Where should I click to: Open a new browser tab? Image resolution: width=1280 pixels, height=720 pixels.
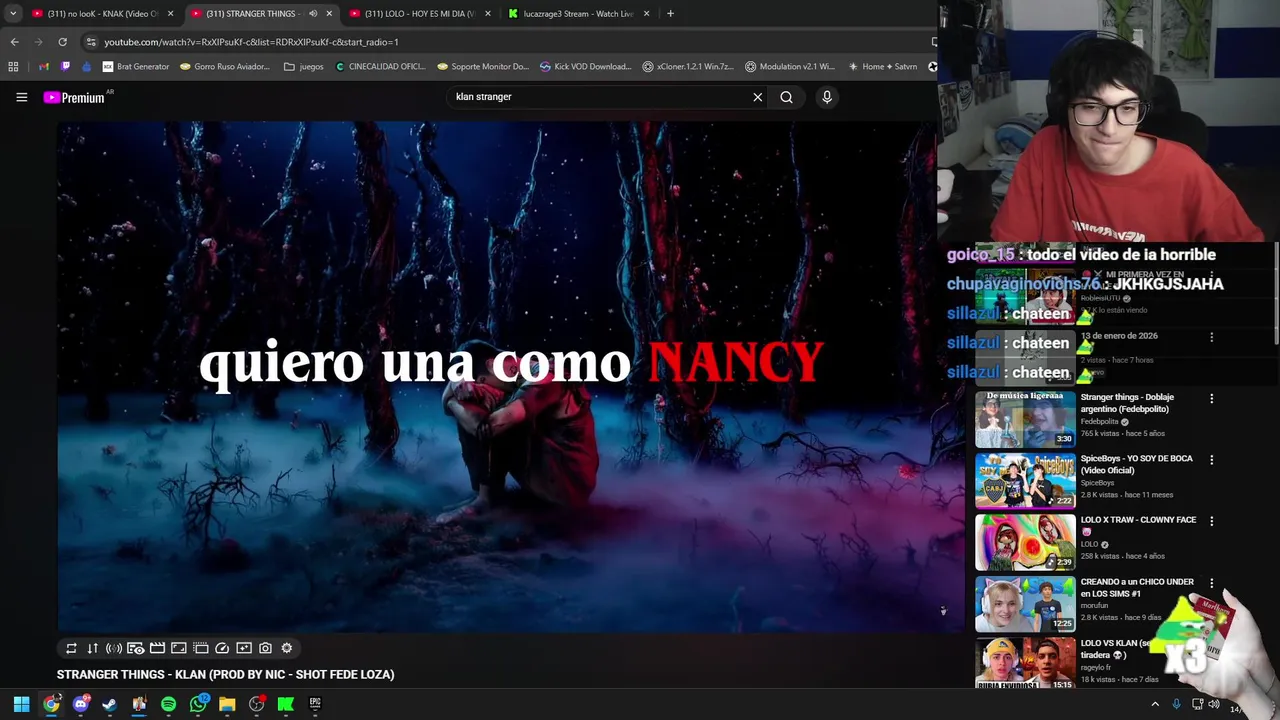click(x=670, y=14)
